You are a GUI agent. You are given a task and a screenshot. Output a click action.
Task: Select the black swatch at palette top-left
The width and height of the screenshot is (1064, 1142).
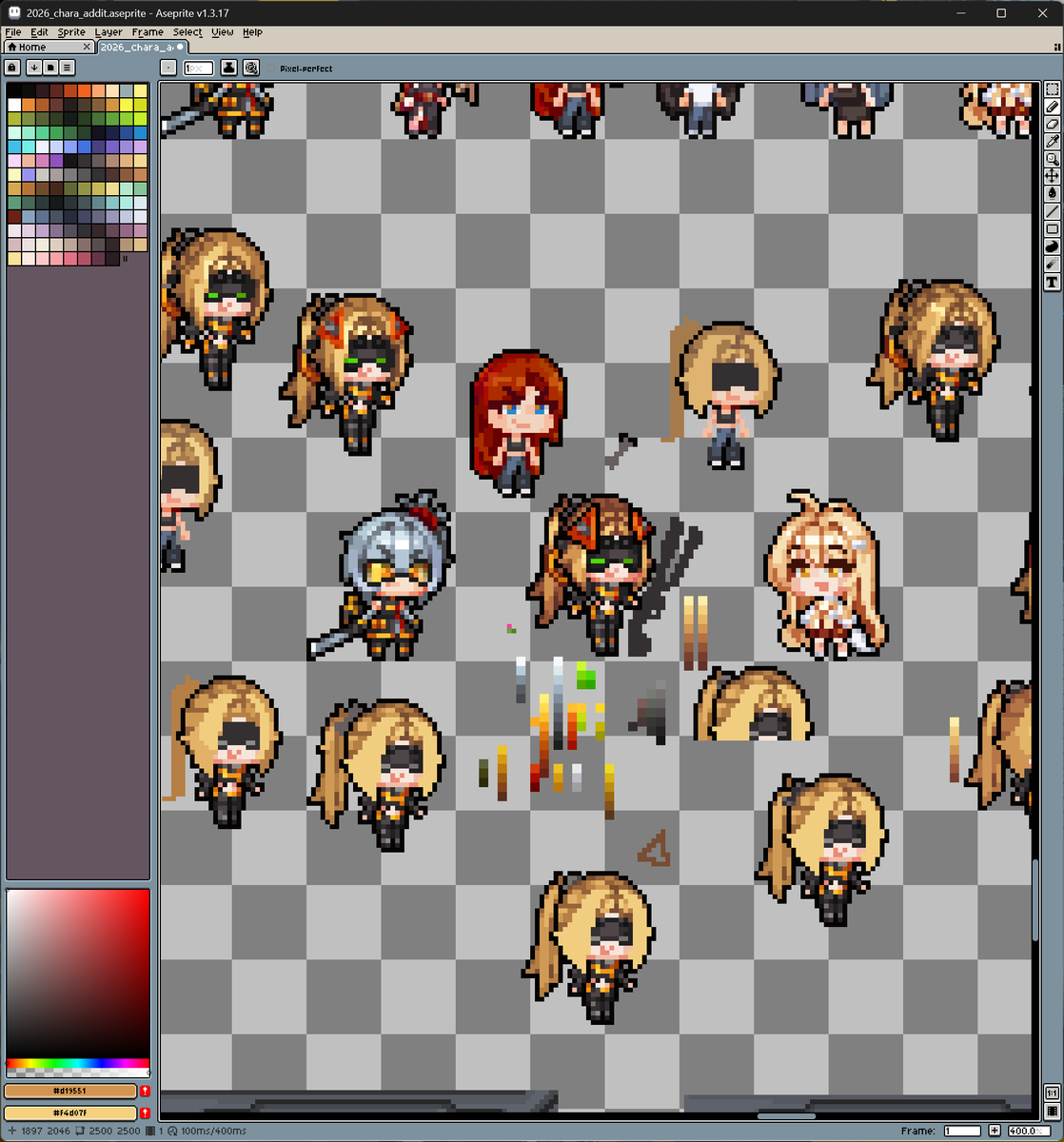click(x=13, y=90)
